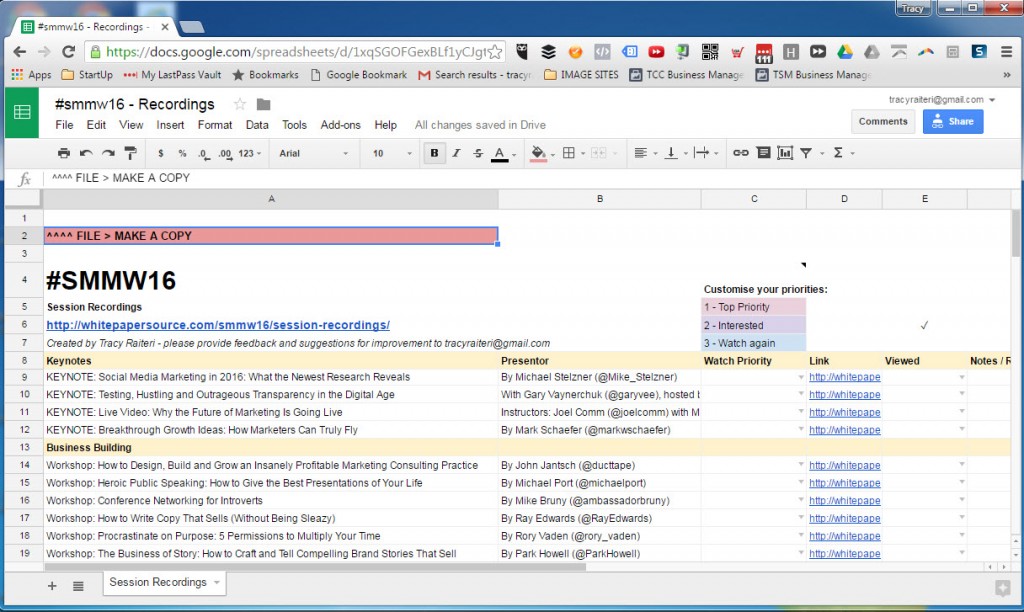Open the fill color bucket

pos(538,153)
